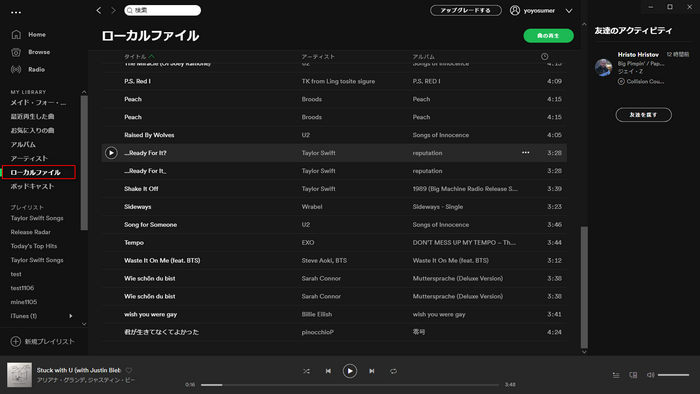Viewport: 700px width, 394px height.
Task: Skip to previous track
Action: [328, 371]
